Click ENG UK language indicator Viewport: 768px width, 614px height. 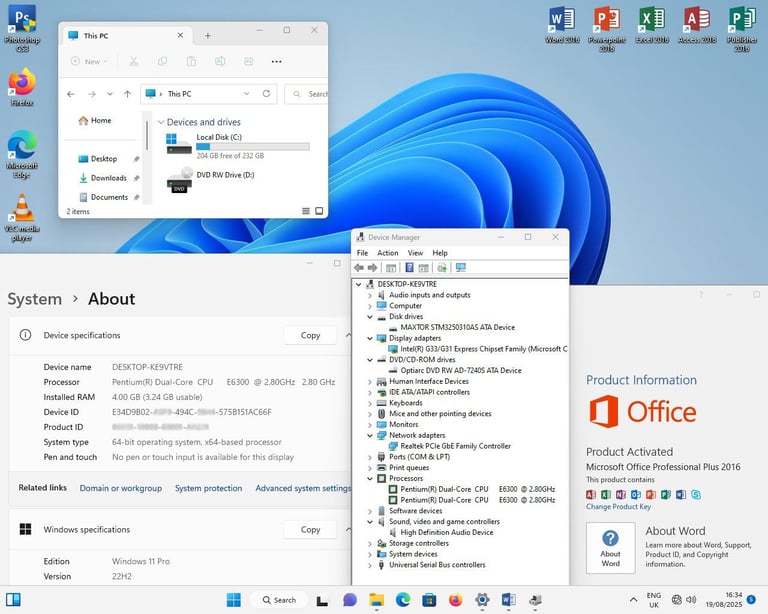coord(653,600)
